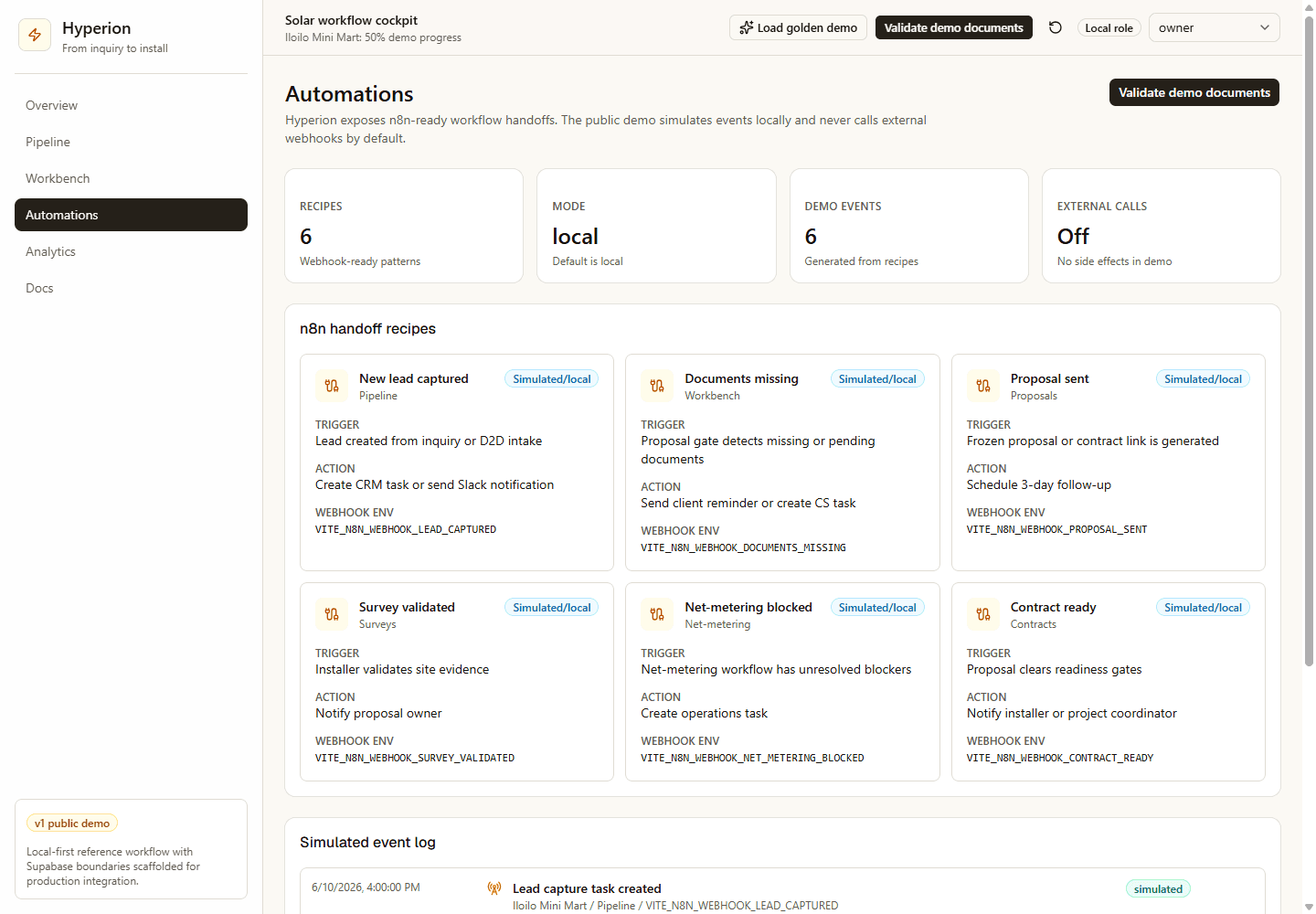Click the Local role label

(x=1109, y=28)
